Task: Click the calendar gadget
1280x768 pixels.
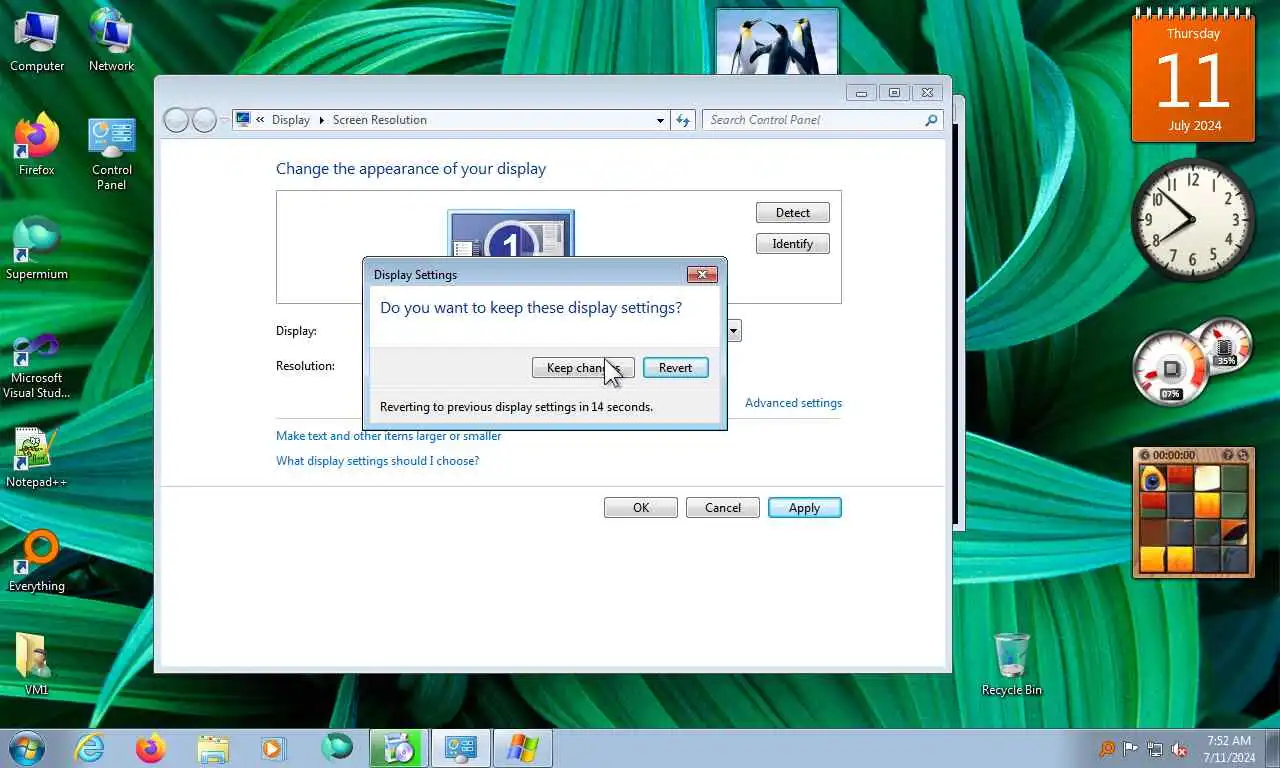Action: [x=1193, y=75]
